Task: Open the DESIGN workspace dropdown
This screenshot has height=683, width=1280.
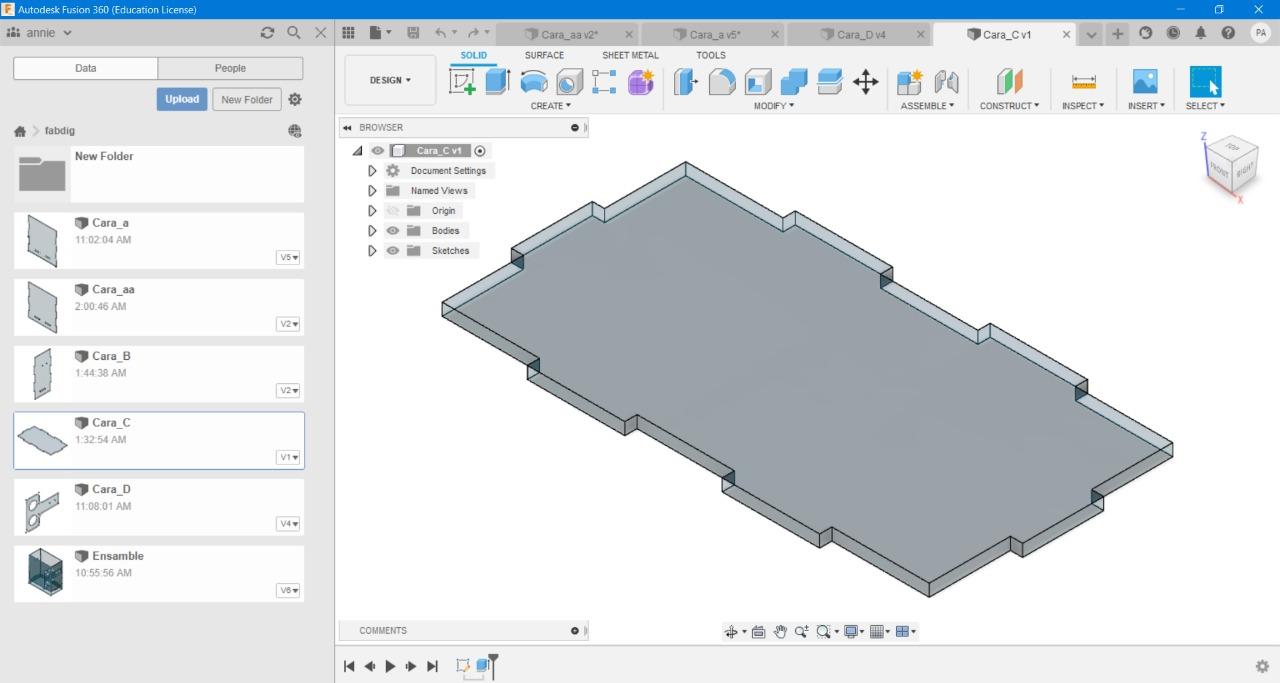Action: click(x=390, y=80)
